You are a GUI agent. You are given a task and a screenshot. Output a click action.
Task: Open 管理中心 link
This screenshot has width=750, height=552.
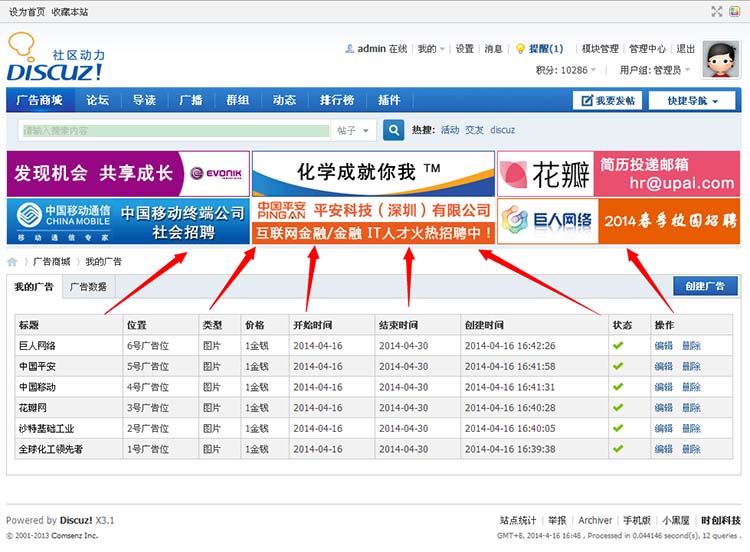coord(647,49)
